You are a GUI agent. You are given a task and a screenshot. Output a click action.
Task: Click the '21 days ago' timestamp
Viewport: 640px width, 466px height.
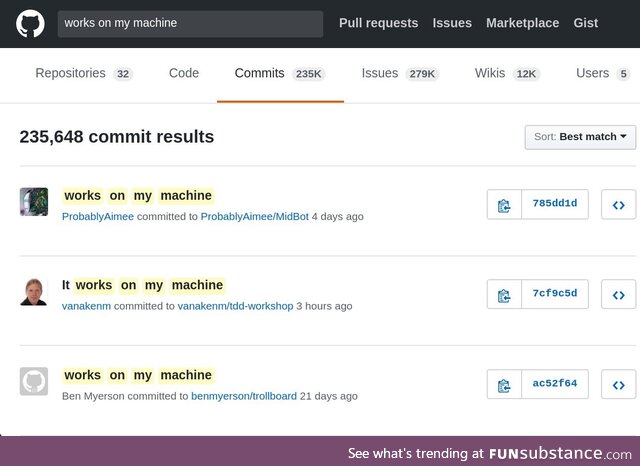point(329,396)
